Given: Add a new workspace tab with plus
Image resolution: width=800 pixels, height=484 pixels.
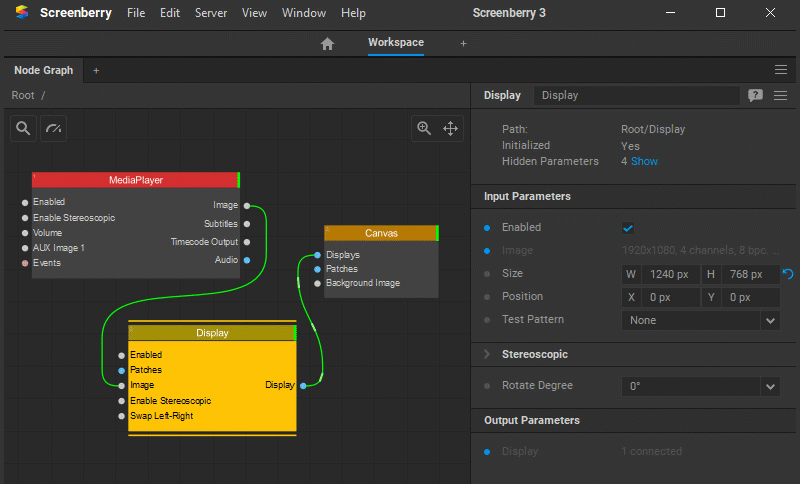Looking at the screenshot, I should click(463, 43).
